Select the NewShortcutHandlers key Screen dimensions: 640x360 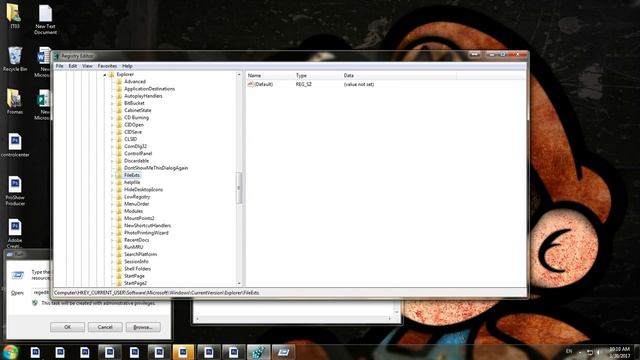pos(147,225)
